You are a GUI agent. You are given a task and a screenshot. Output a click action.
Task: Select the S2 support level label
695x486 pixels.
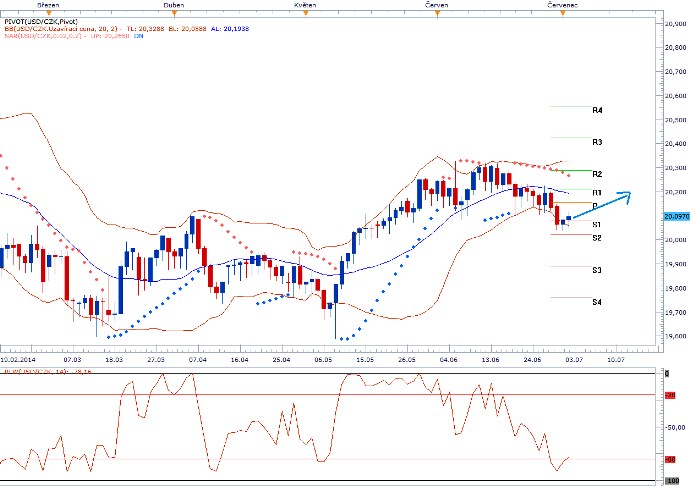(596, 238)
